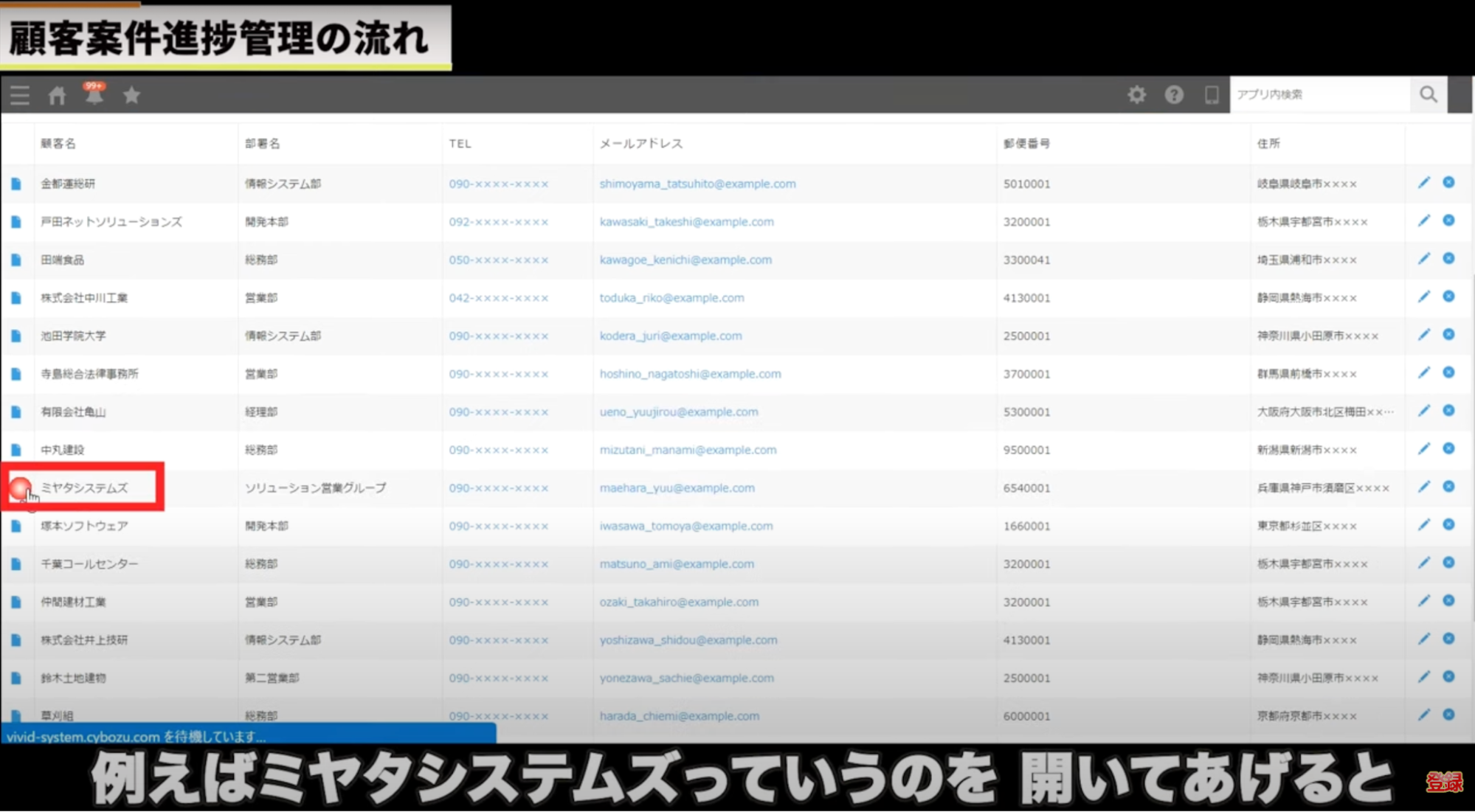This screenshot has width=1475, height=812.
Task: Go to the portal home icon
Action: click(x=57, y=95)
